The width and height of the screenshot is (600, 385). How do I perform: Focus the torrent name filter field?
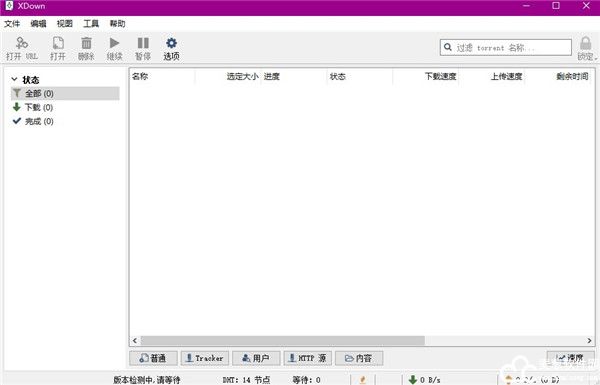coord(505,47)
